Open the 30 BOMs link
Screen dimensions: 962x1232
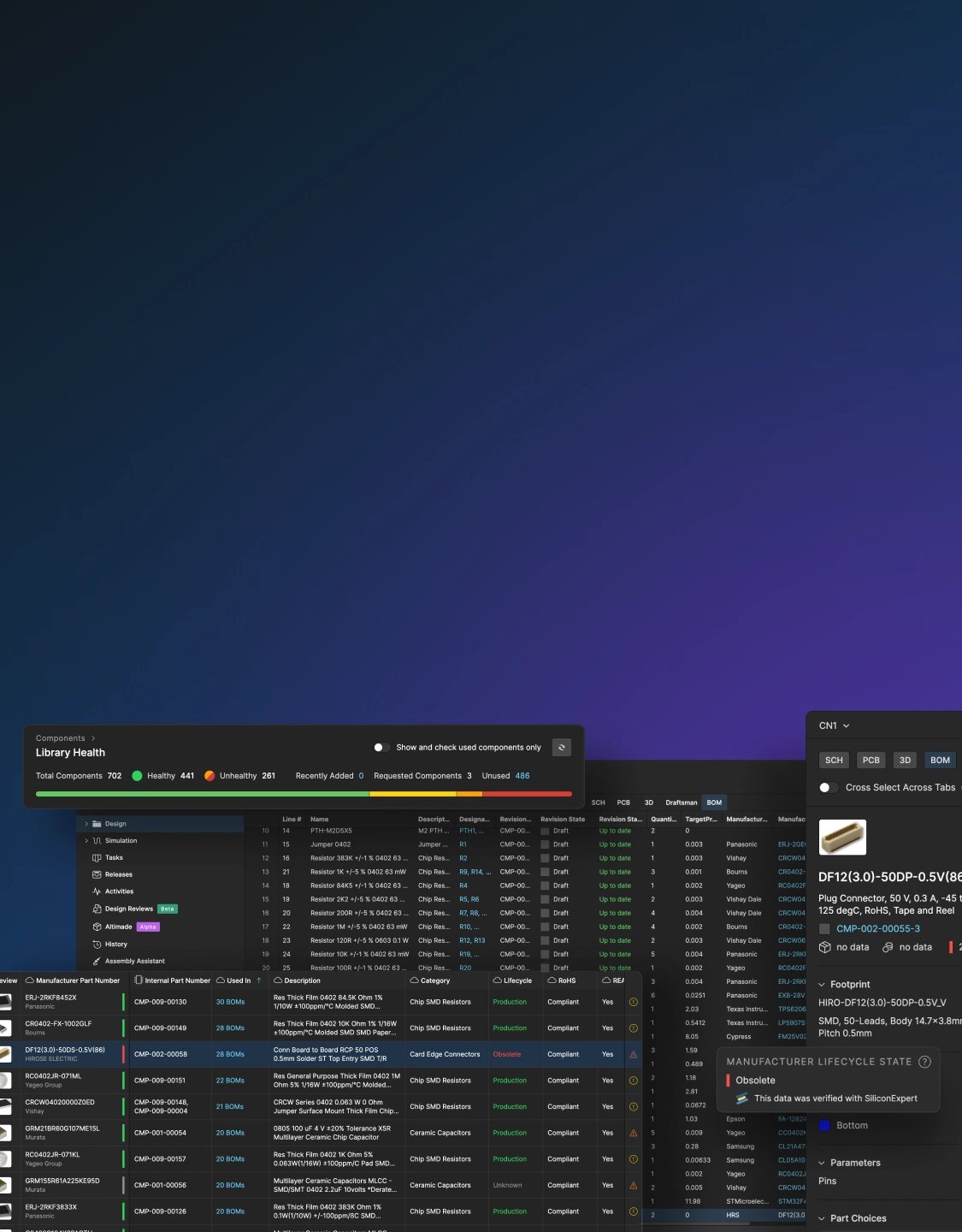pos(230,1002)
